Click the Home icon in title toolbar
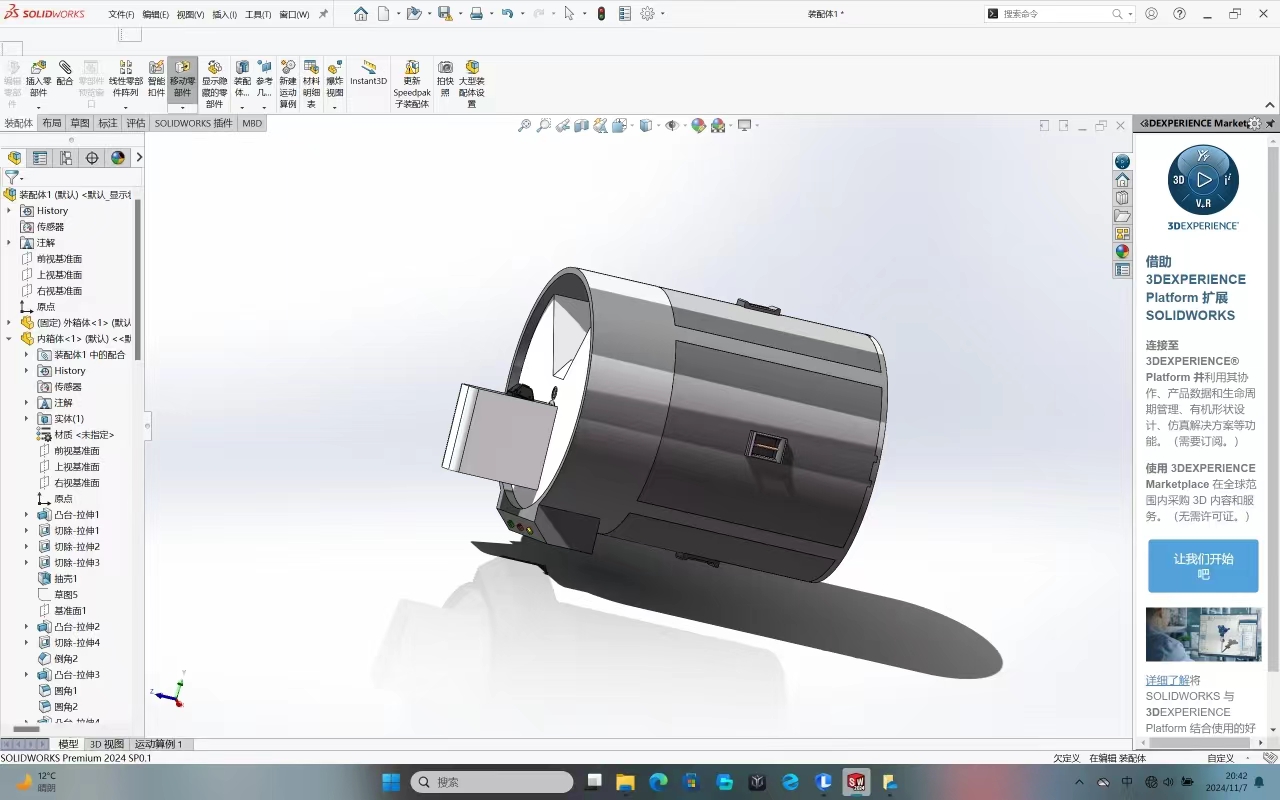Viewport: 1280px width, 800px height. [x=361, y=14]
